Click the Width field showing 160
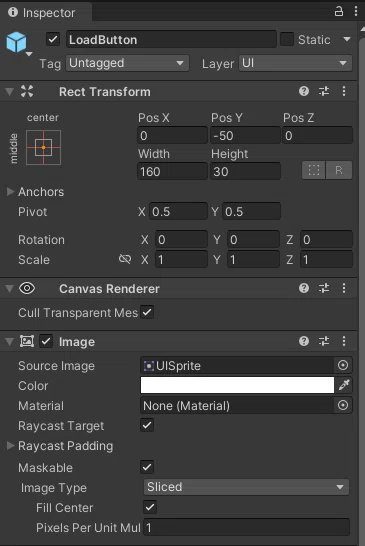The image size is (365, 546). pos(172,171)
